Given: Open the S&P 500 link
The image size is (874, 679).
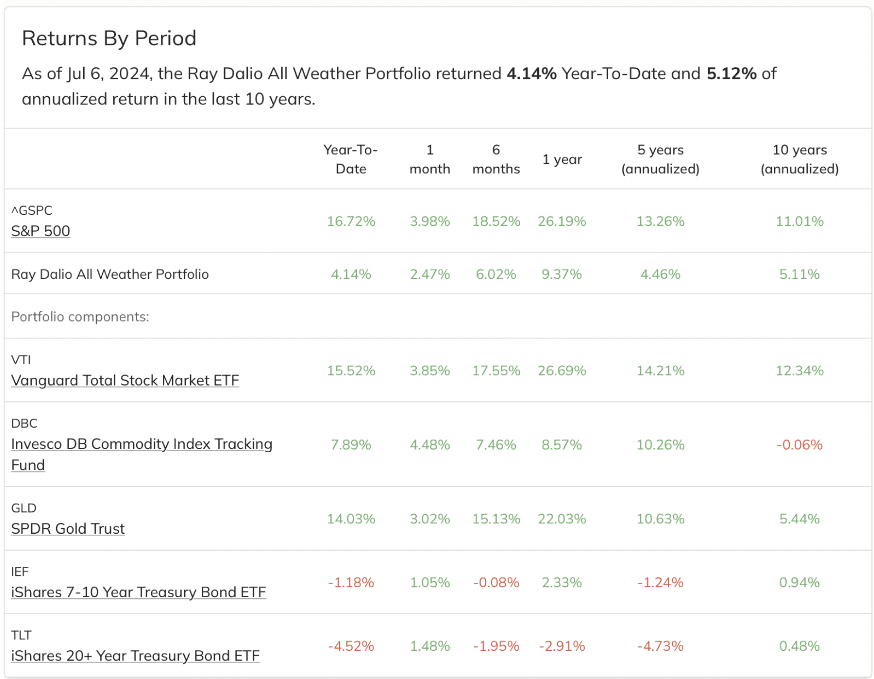Looking at the screenshot, I should pyautogui.click(x=41, y=231).
